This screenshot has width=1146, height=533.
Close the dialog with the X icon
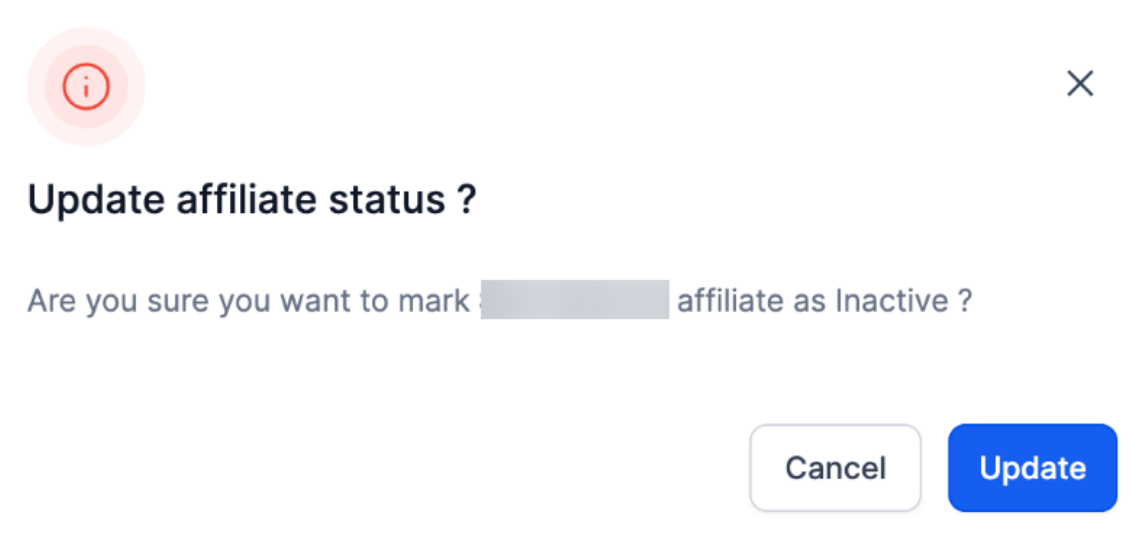tap(1080, 84)
